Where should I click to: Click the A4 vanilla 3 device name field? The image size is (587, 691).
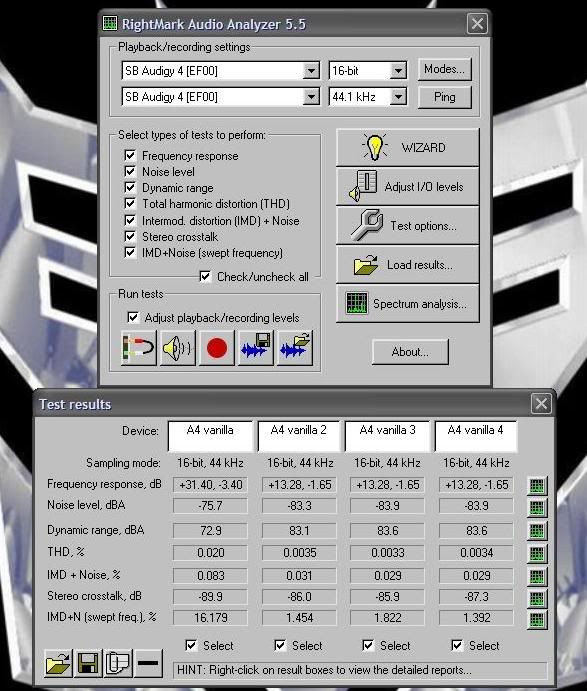[387, 436]
